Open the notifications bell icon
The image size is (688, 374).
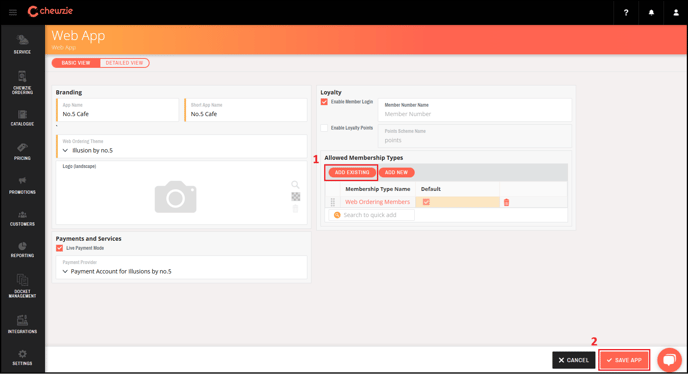(x=651, y=12)
